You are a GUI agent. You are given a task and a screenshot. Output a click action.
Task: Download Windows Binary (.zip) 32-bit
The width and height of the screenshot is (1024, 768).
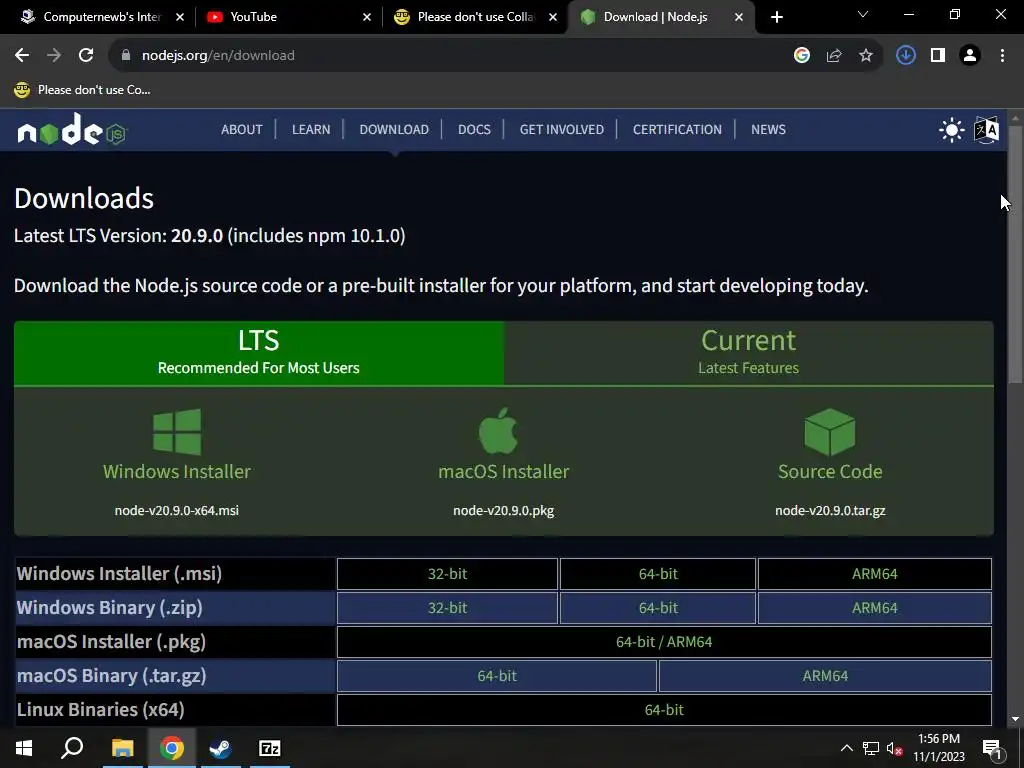(447, 607)
